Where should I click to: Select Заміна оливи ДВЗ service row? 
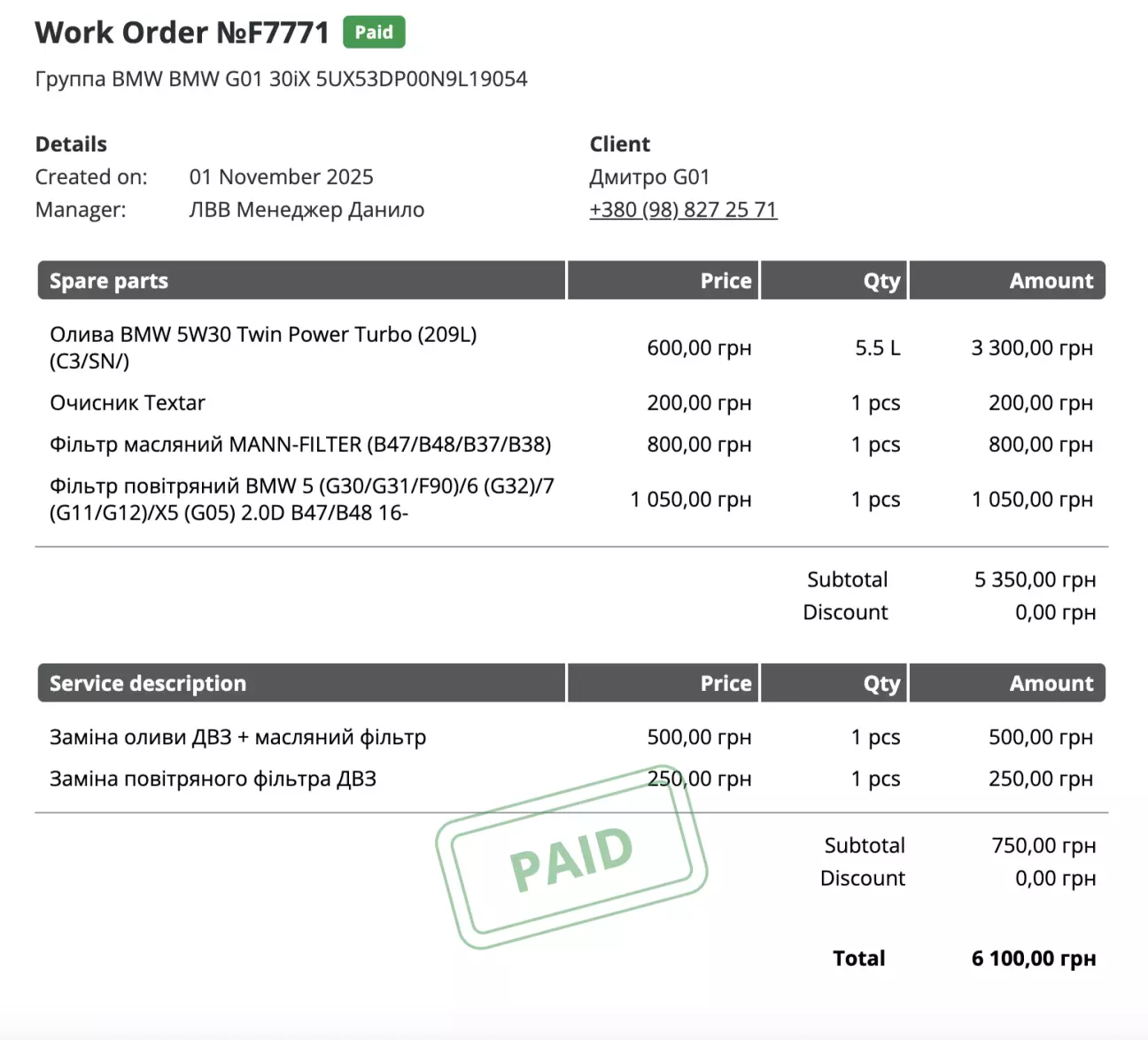(237, 737)
